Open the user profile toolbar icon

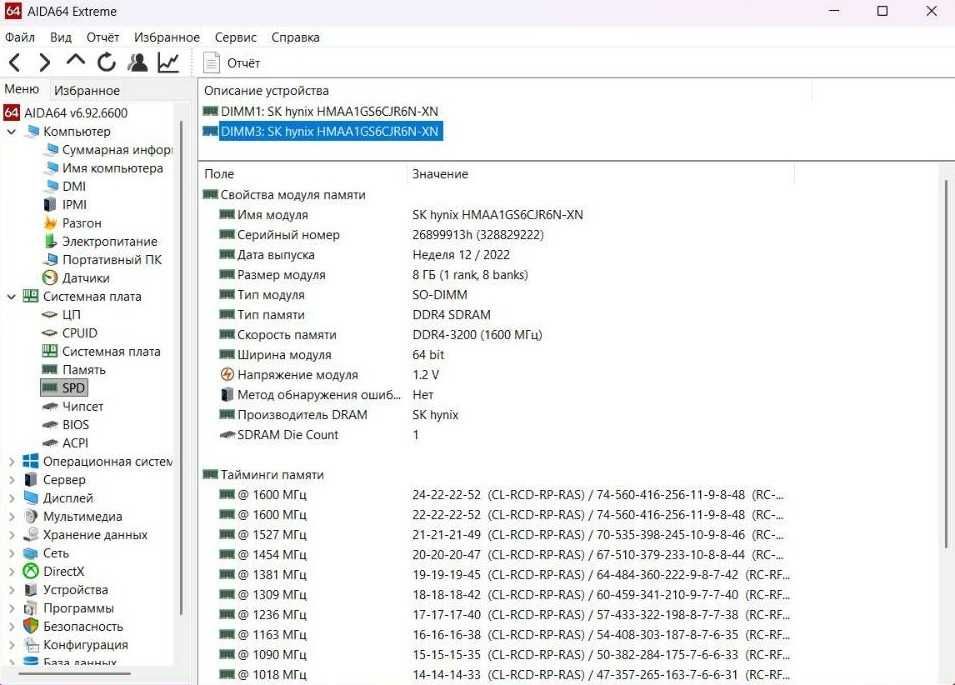pyautogui.click(x=138, y=62)
